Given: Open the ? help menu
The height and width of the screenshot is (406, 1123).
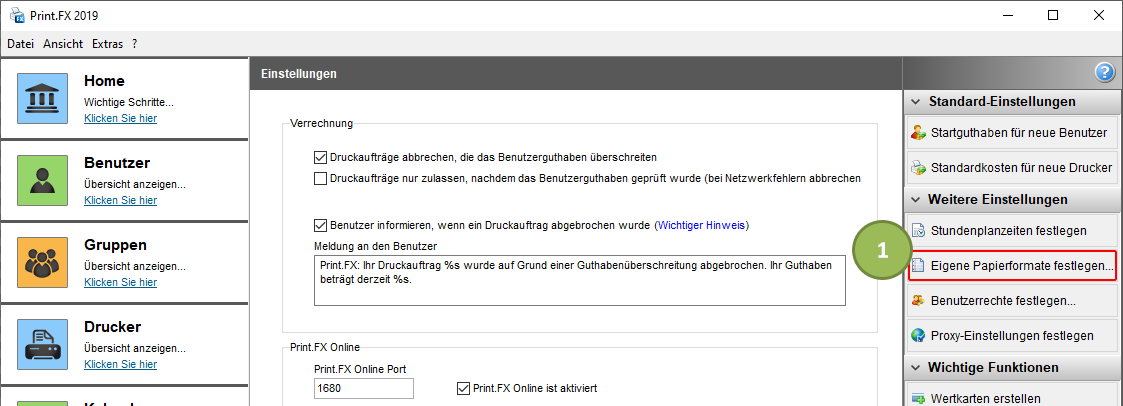Looking at the screenshot, I should click(x=135, y=44).
